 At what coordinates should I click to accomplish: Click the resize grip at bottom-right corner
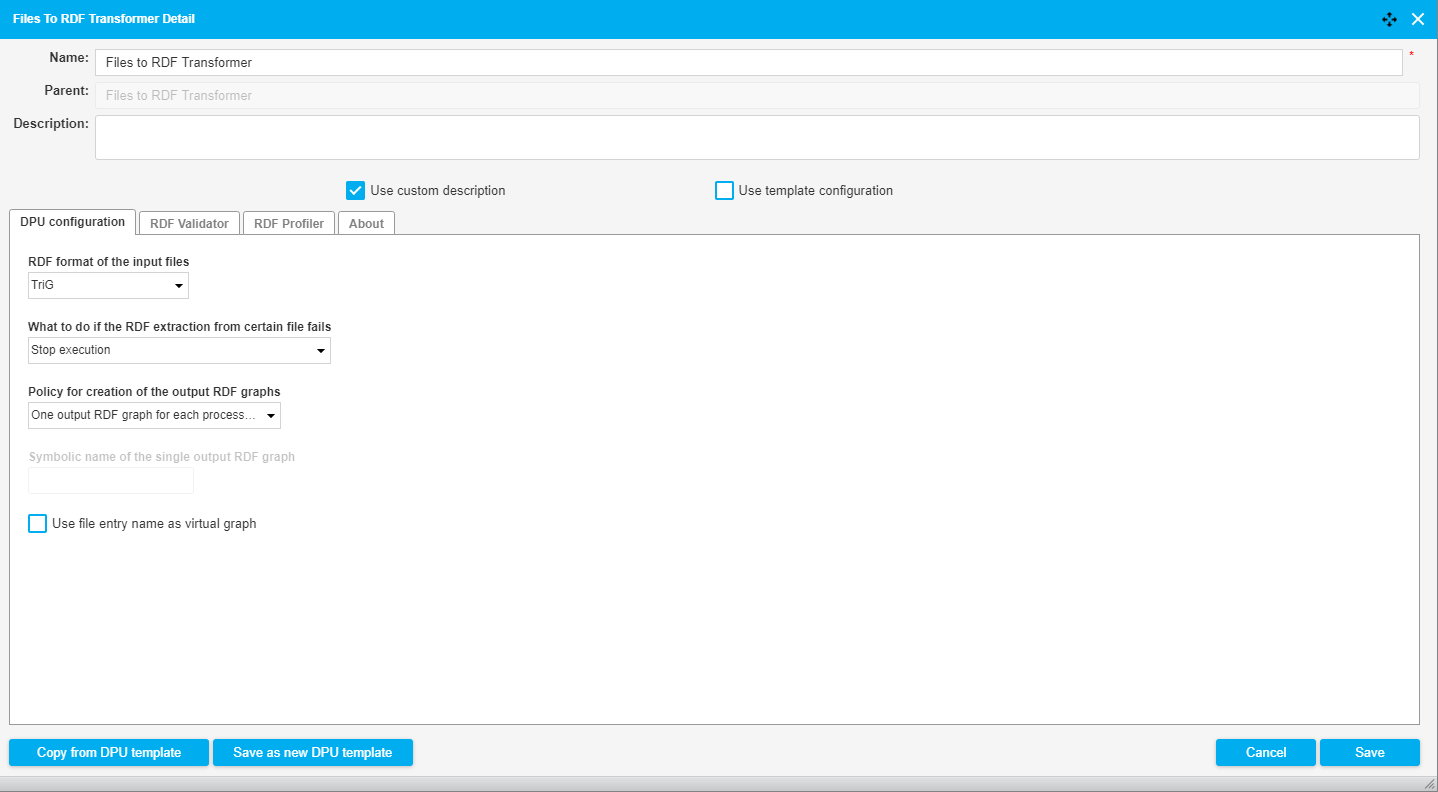point(1429,784)
